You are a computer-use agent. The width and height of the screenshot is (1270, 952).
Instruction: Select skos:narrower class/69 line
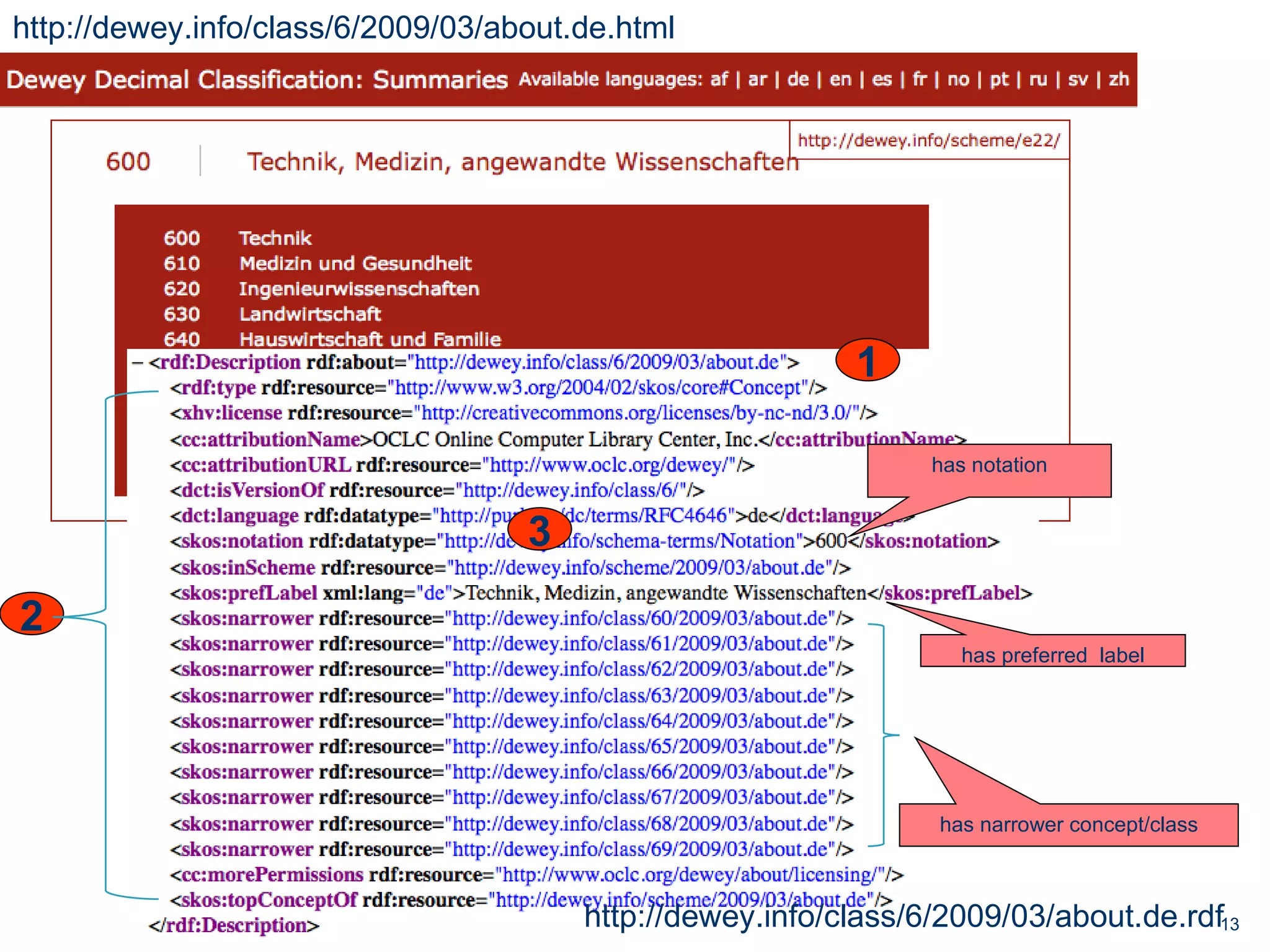coord(512,850)
